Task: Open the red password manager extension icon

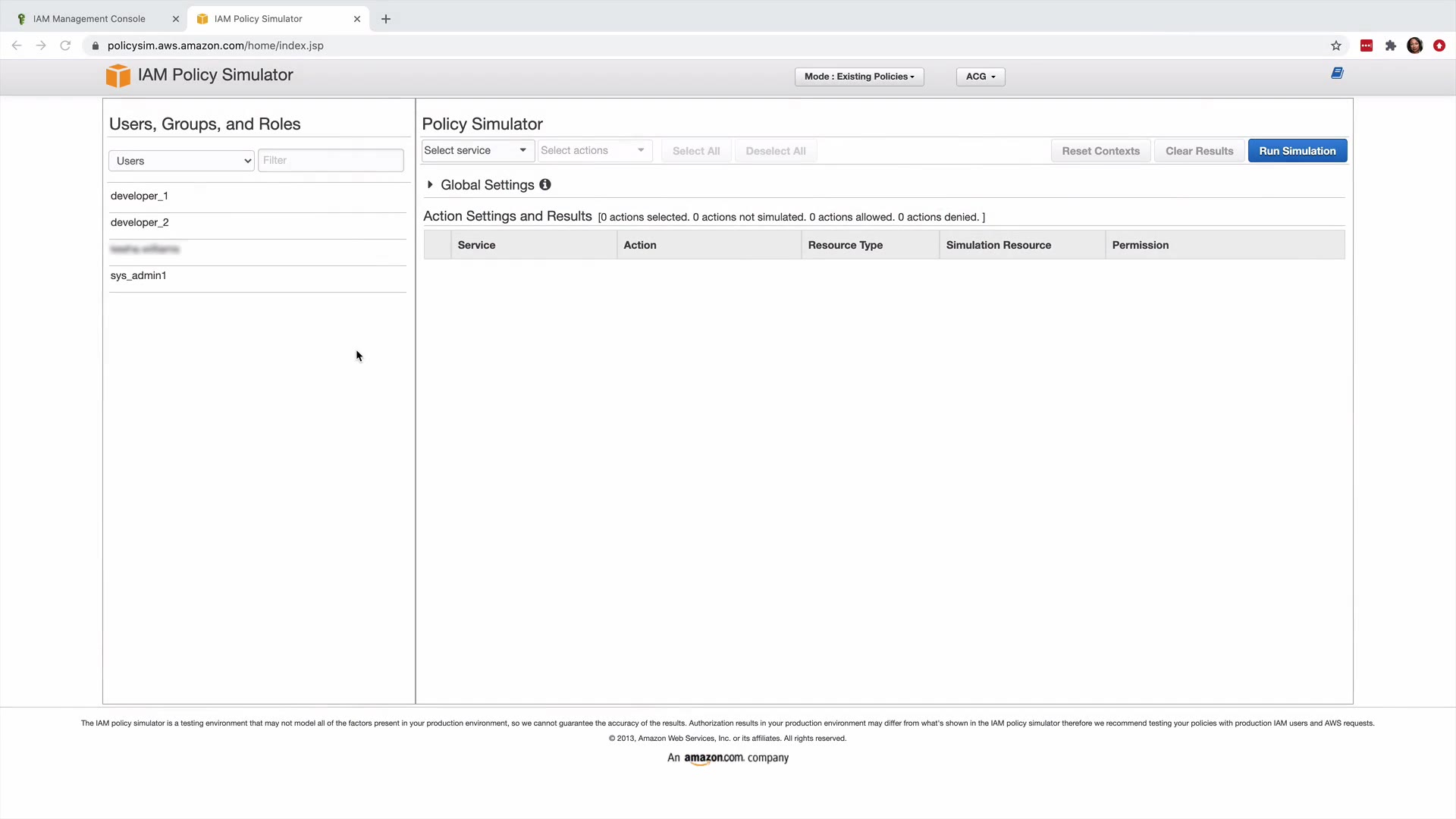Action: [1366, 45]
